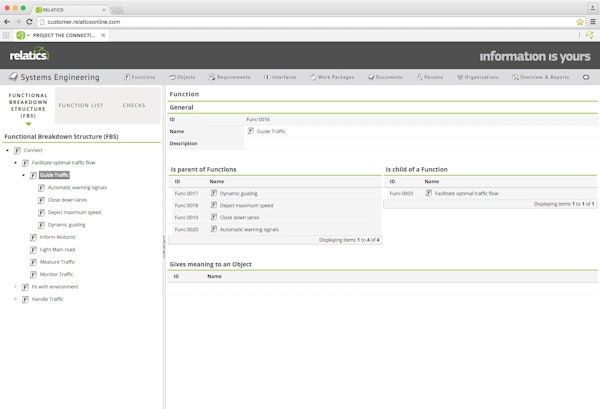Select Dynamic guiding in the tree
600x409 pixels.
point(67,225)
